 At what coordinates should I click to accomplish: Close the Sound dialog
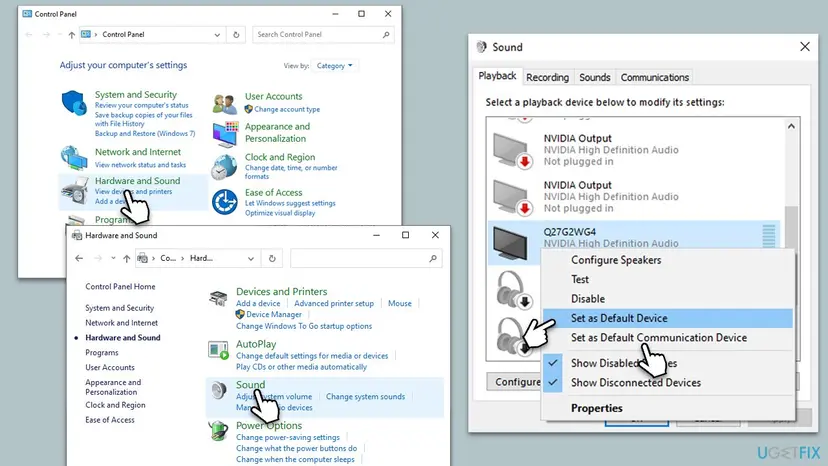(x=805, y=46)
